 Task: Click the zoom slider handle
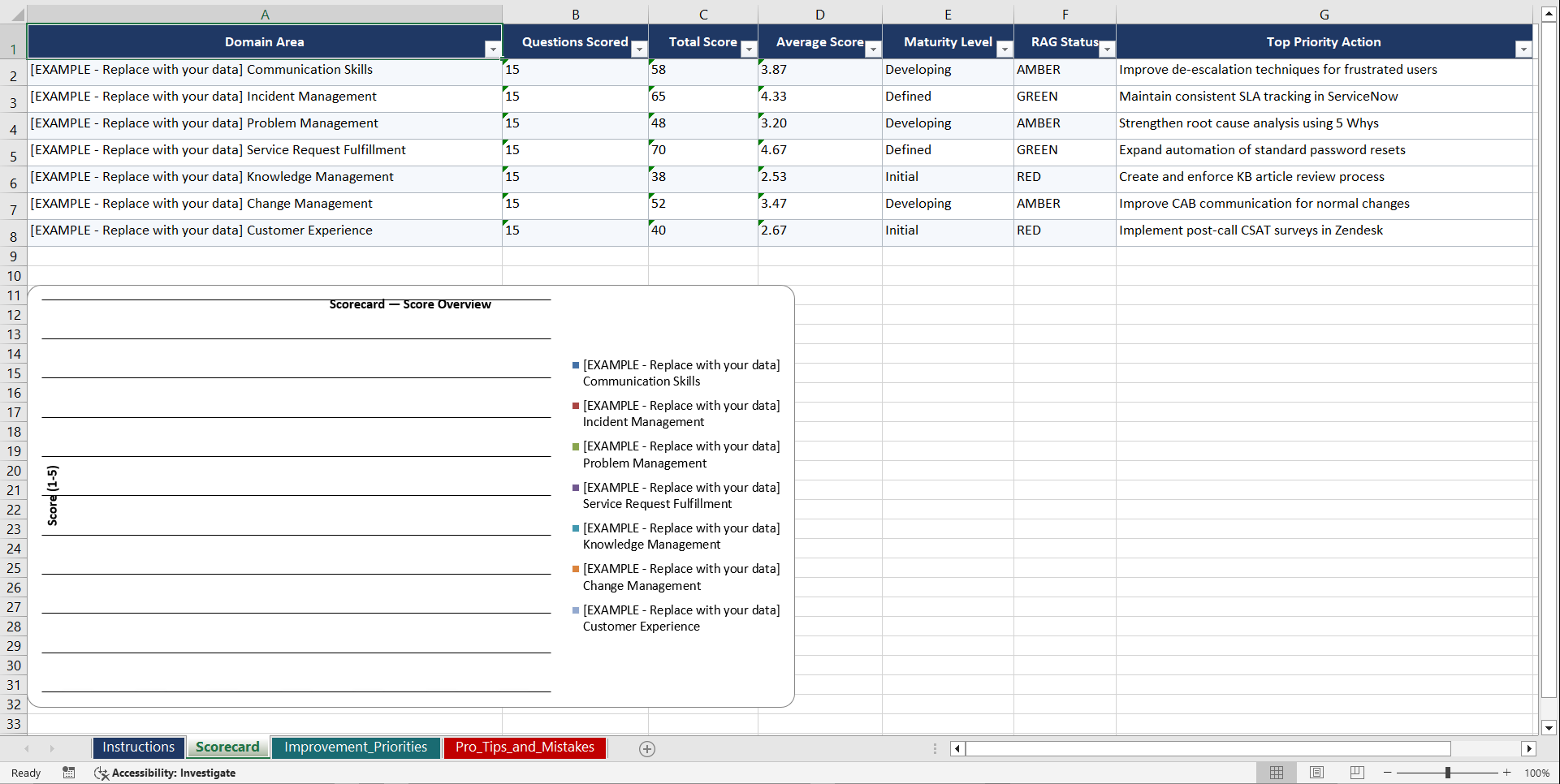(x=1449, y=773)
